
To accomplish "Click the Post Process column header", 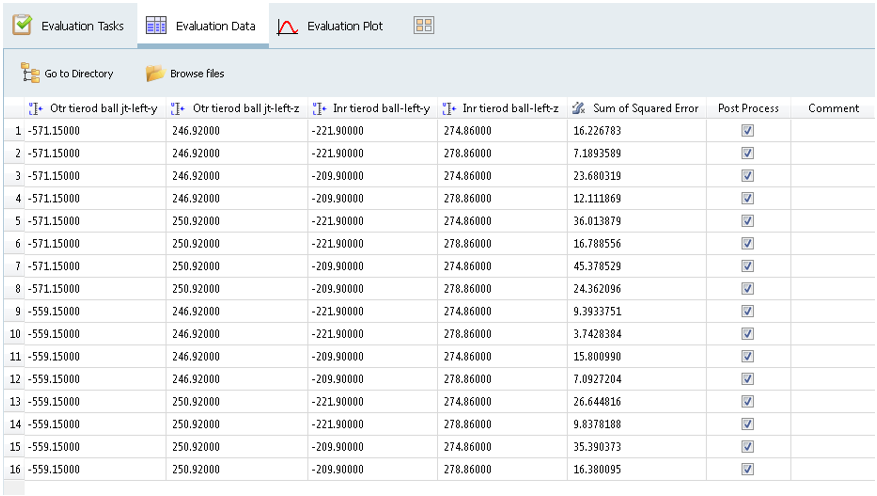I will coord(748,108).
